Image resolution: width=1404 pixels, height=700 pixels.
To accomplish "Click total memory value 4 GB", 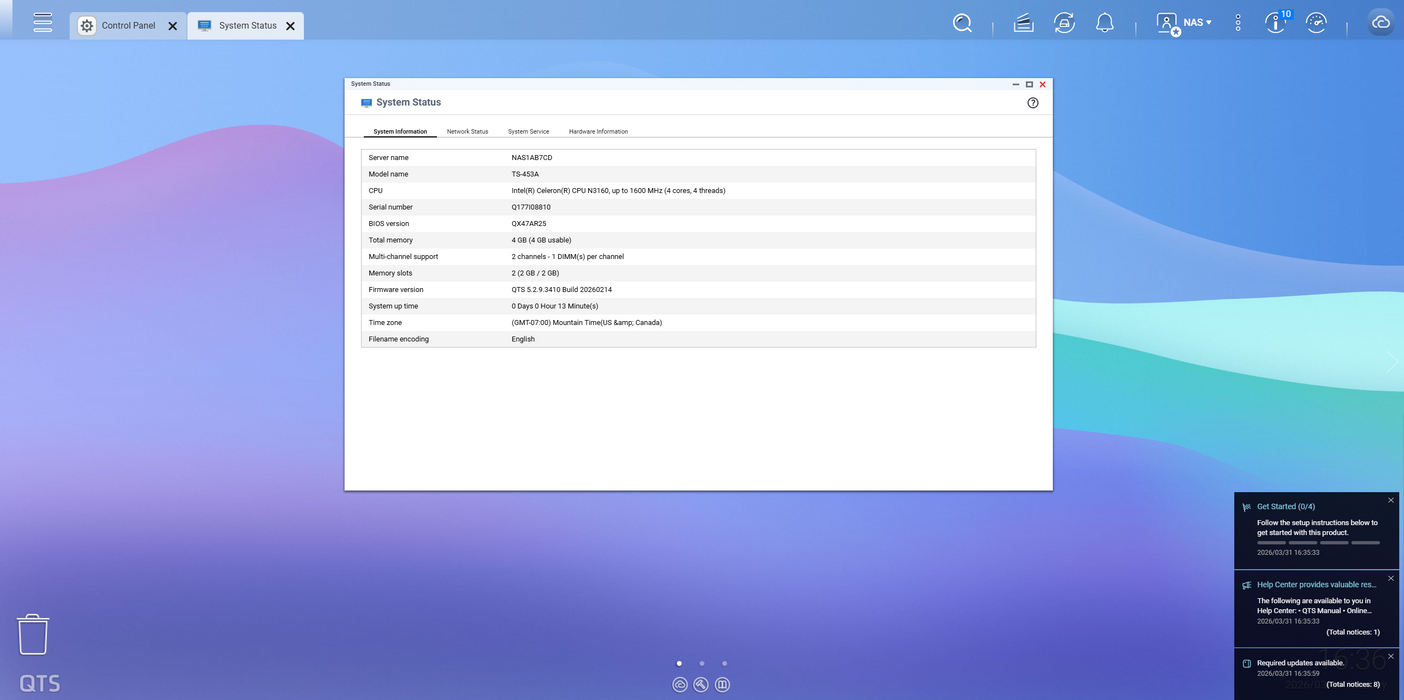I will point(541,240).
